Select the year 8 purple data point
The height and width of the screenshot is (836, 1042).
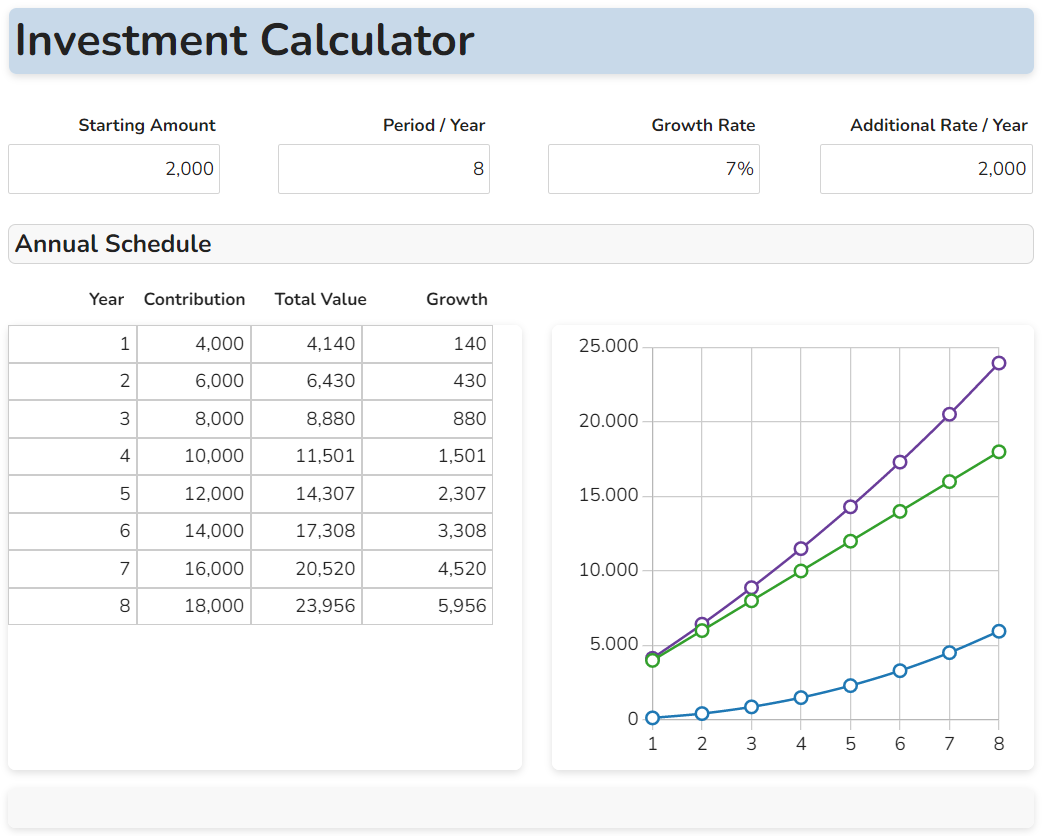point(998,363)
